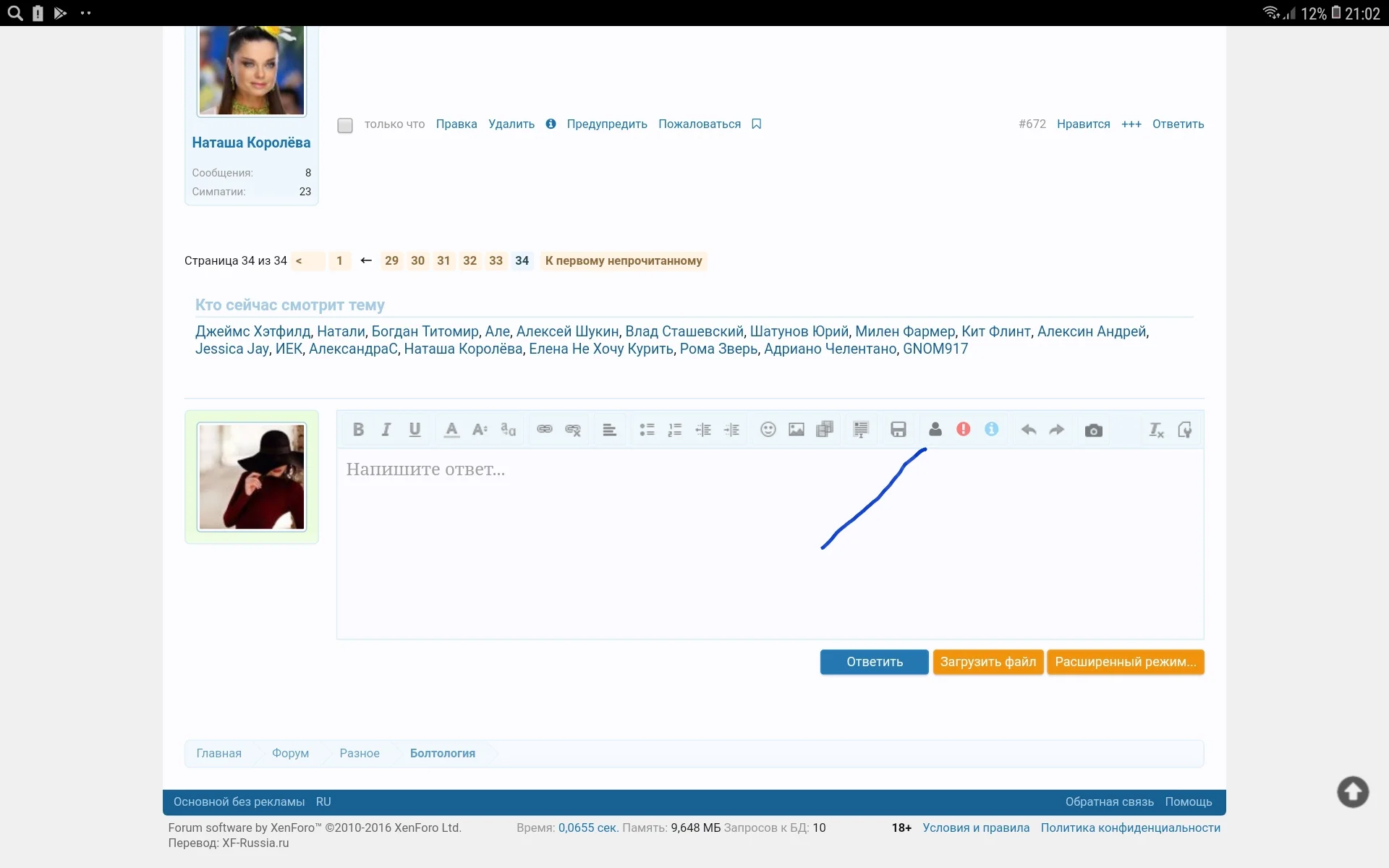The width and height of the screenshot is (1389, 868).
Task: Click the undo arrow in the editor
Action: 1029,429
